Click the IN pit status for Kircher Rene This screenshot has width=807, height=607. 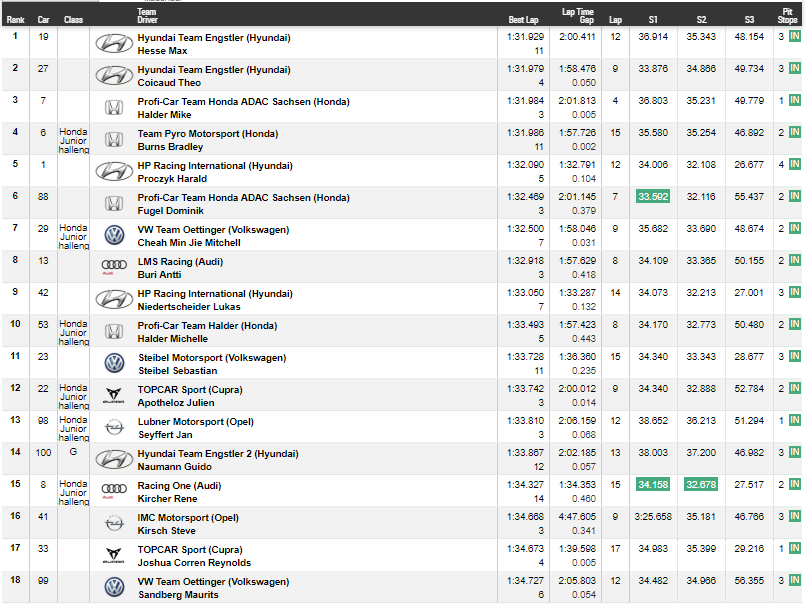click(x=794, y=485)
